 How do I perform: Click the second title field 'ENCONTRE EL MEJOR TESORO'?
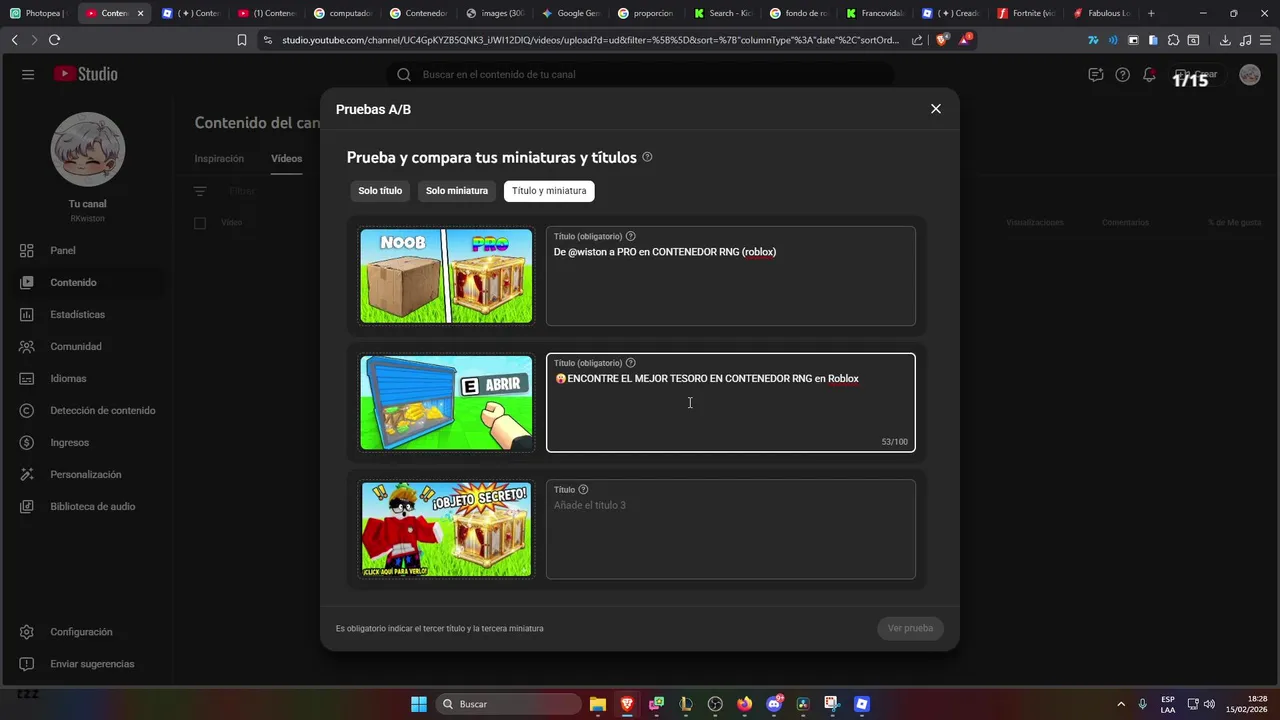(x=731, y=403)
